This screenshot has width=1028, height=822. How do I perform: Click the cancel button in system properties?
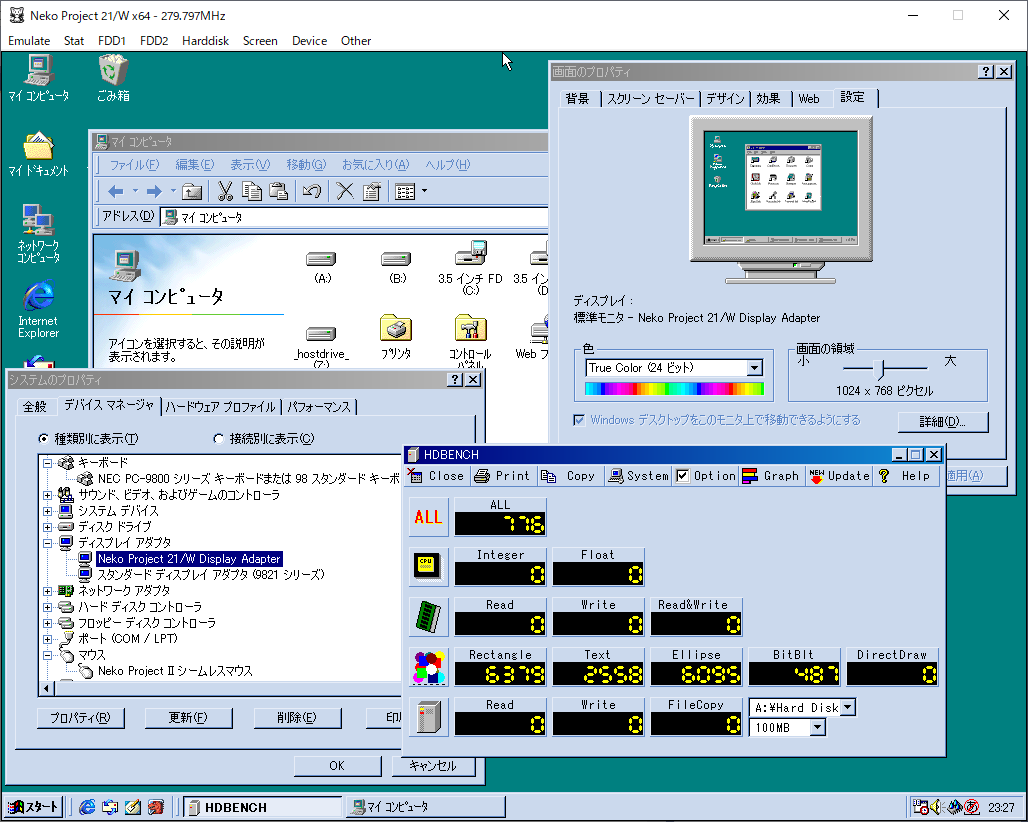point(433,766)
